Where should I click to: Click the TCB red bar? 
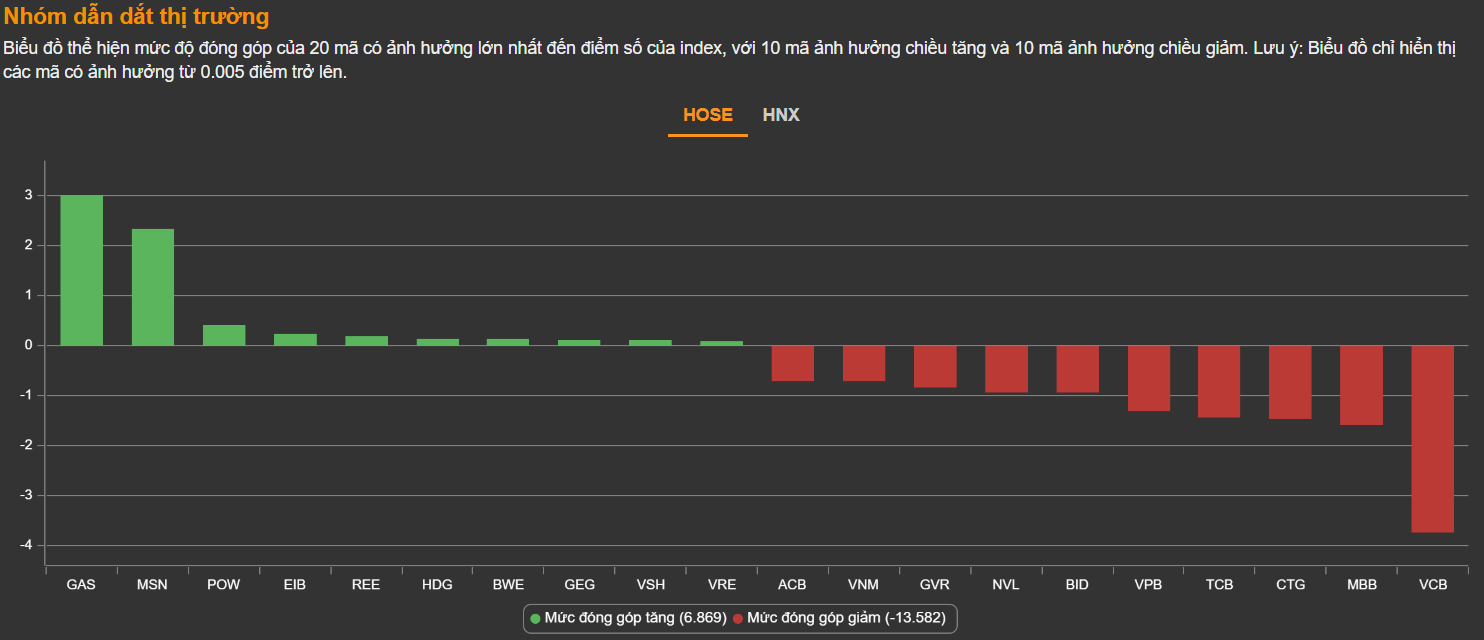1219,381
